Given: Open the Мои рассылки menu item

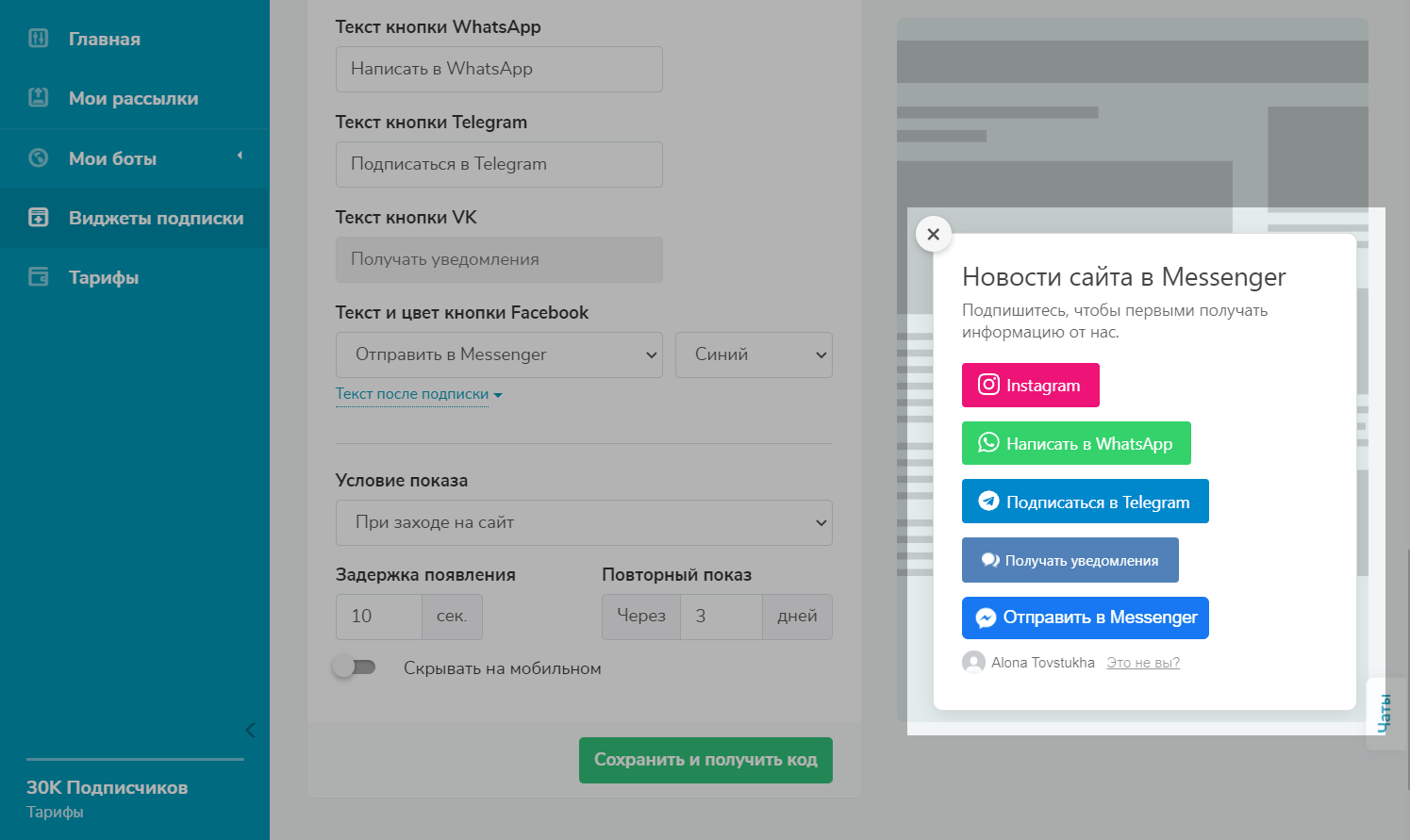Looking at the screenshot, I should pos(133,98).
